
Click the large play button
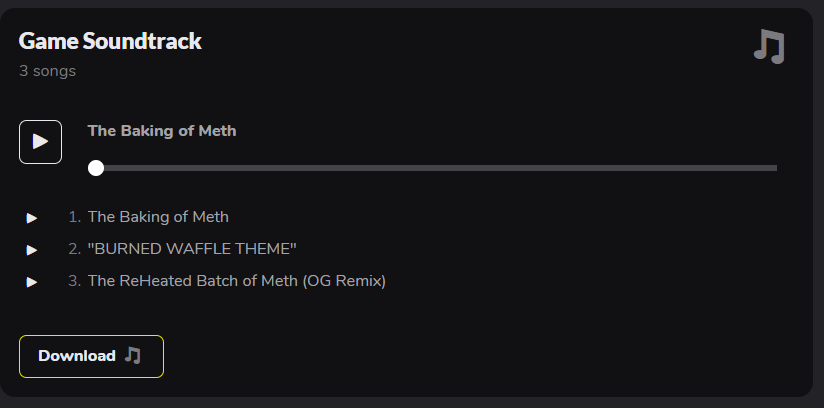(x=40, y=142)
